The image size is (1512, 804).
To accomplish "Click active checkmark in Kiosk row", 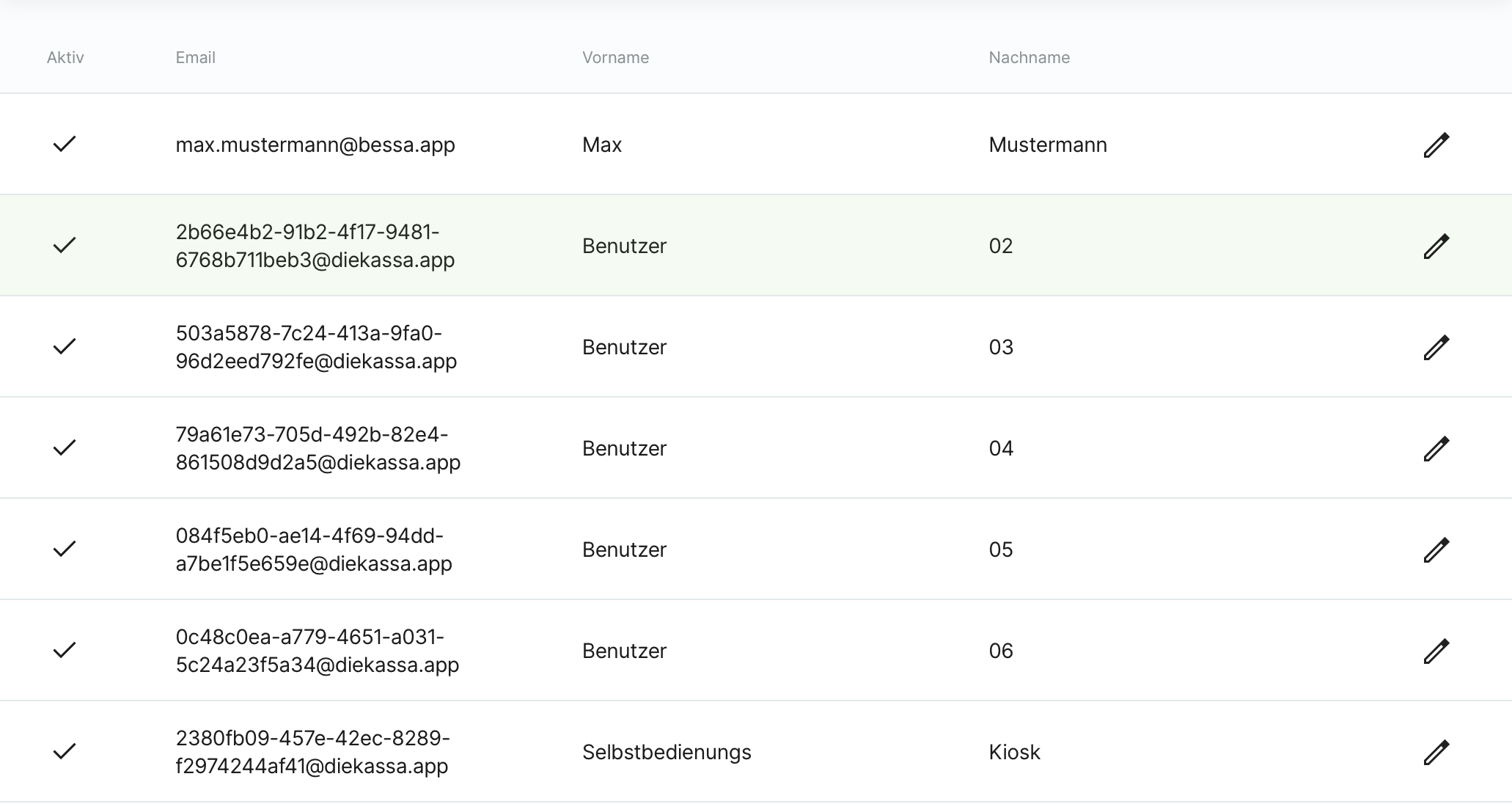I will (65, 751).
